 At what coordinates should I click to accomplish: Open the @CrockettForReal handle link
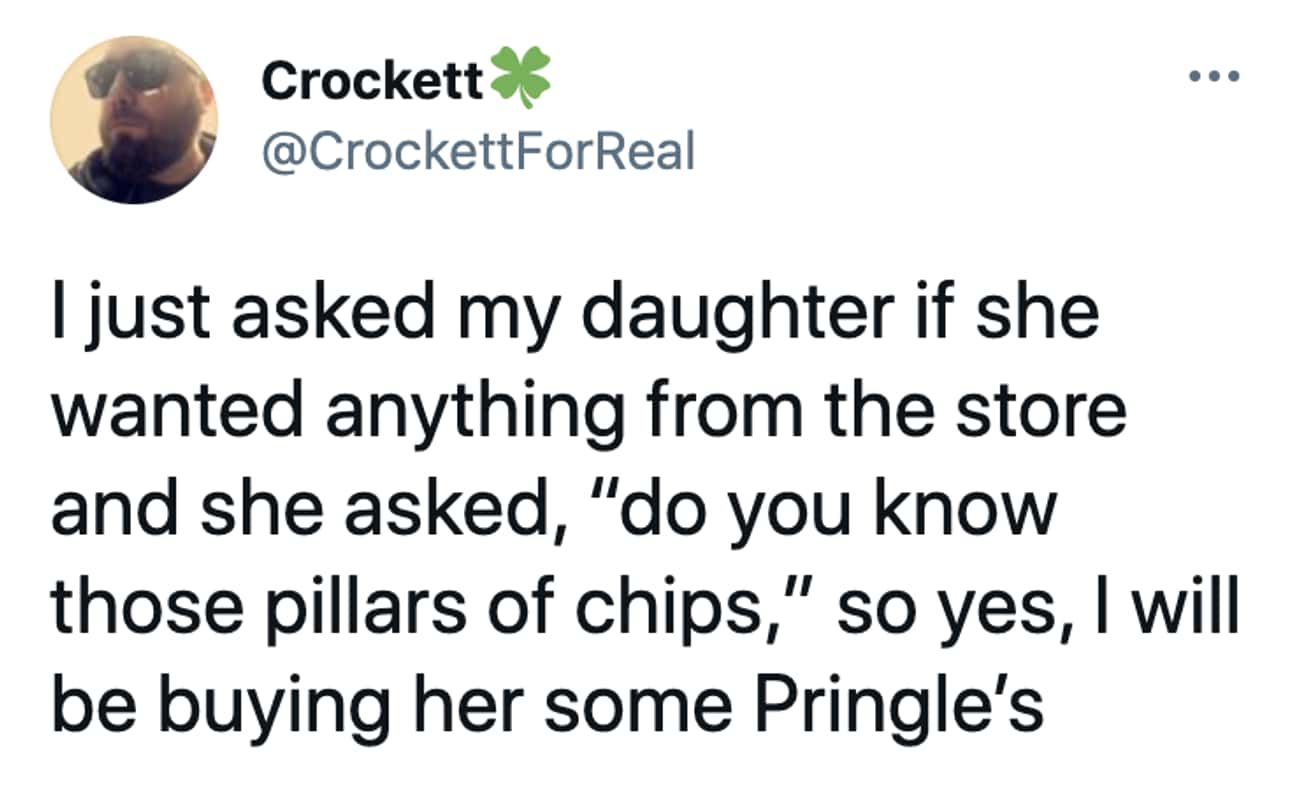[478, 151]
